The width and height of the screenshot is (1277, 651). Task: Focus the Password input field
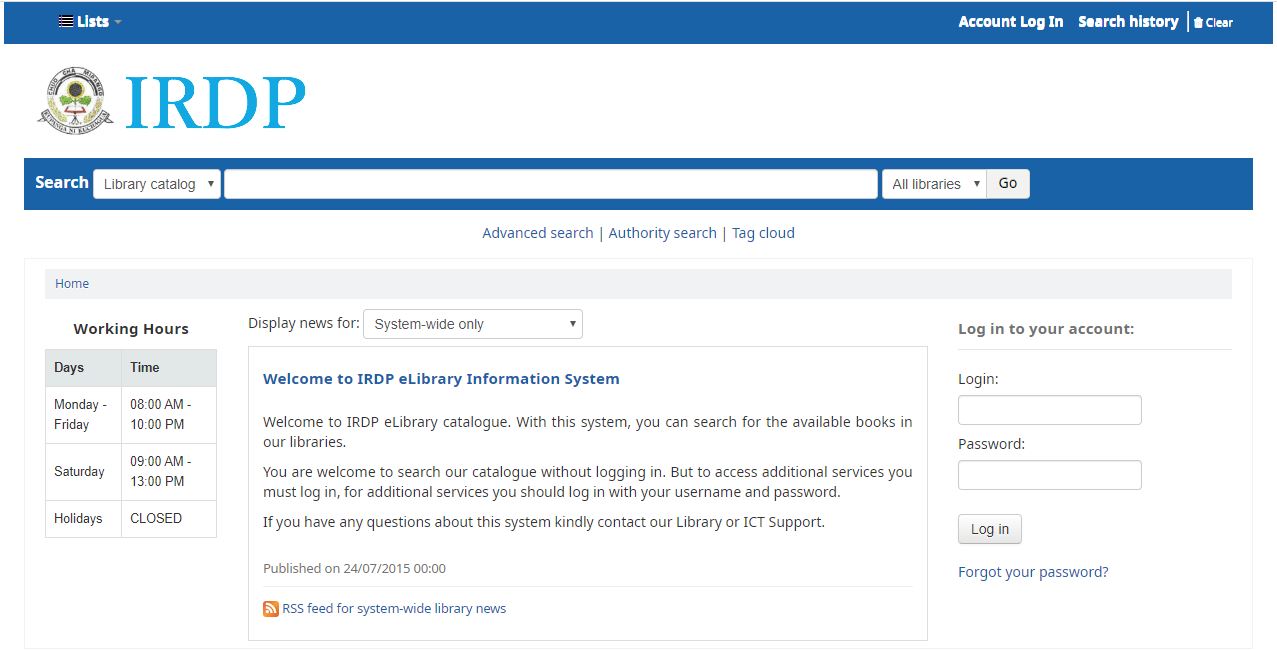(x=1049, y=475)
